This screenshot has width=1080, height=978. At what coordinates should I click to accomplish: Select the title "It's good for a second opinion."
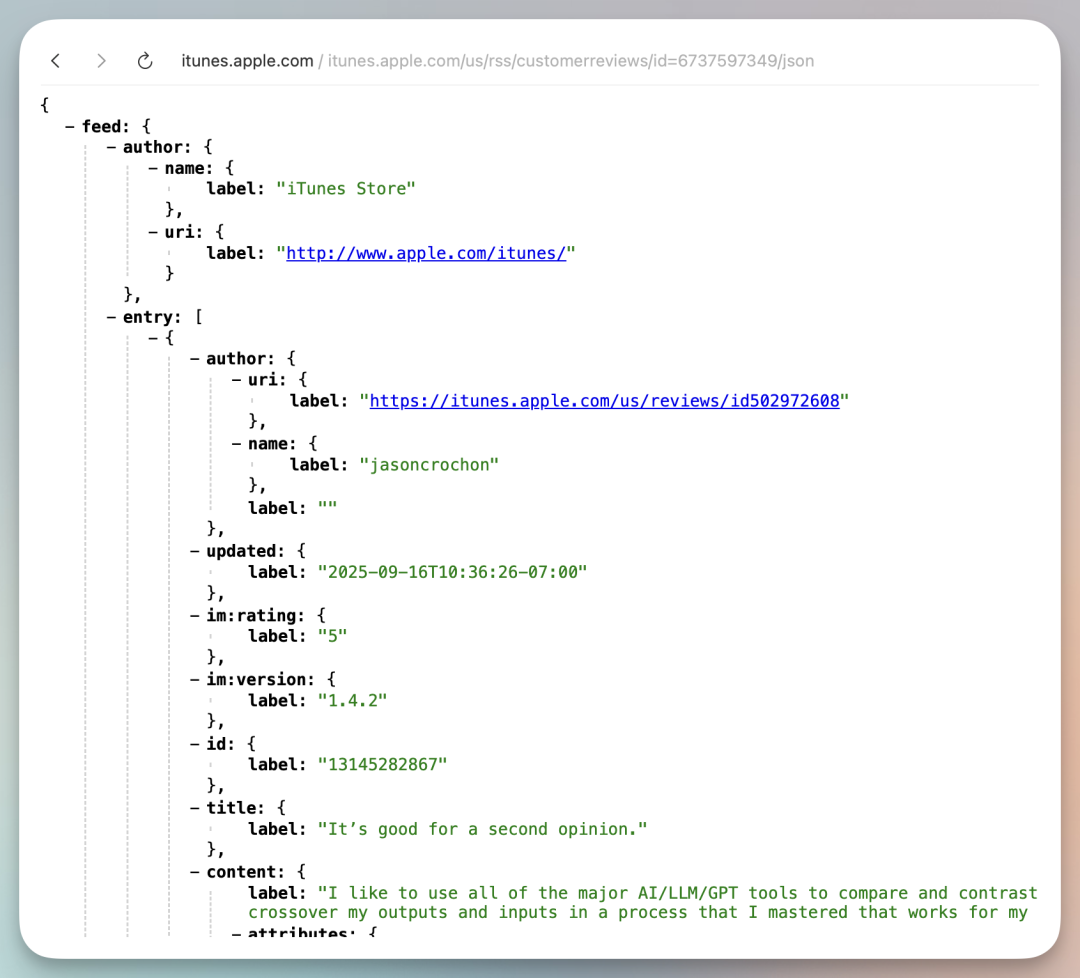point(482,829)
